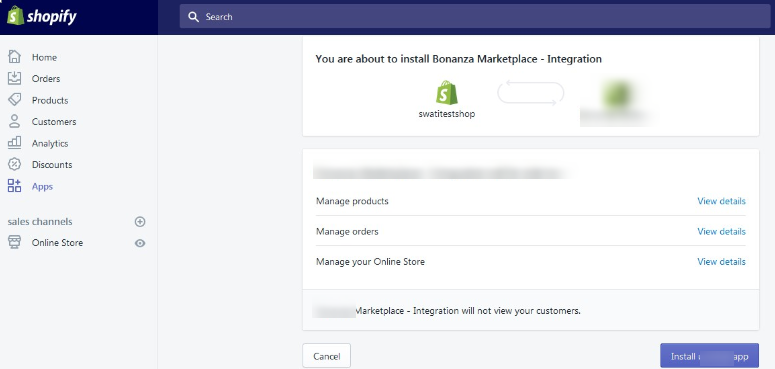This screenshot has width=775, height=369.
Task: View Online Store via eye icon
Action: (x=140, y=243)
